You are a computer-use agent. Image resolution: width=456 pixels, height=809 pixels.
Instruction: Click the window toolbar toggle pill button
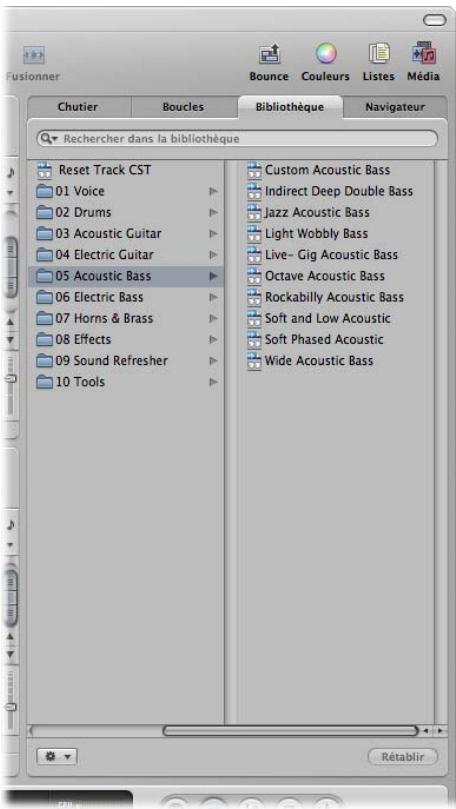pyautogui.click(x=434, y=20)
